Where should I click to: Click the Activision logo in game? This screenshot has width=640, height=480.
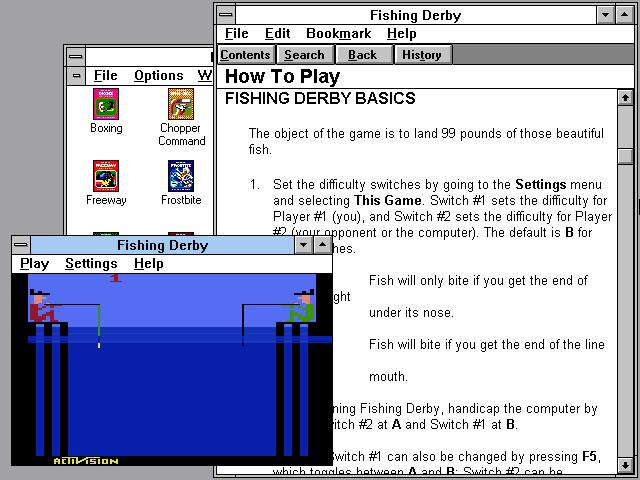86,461
